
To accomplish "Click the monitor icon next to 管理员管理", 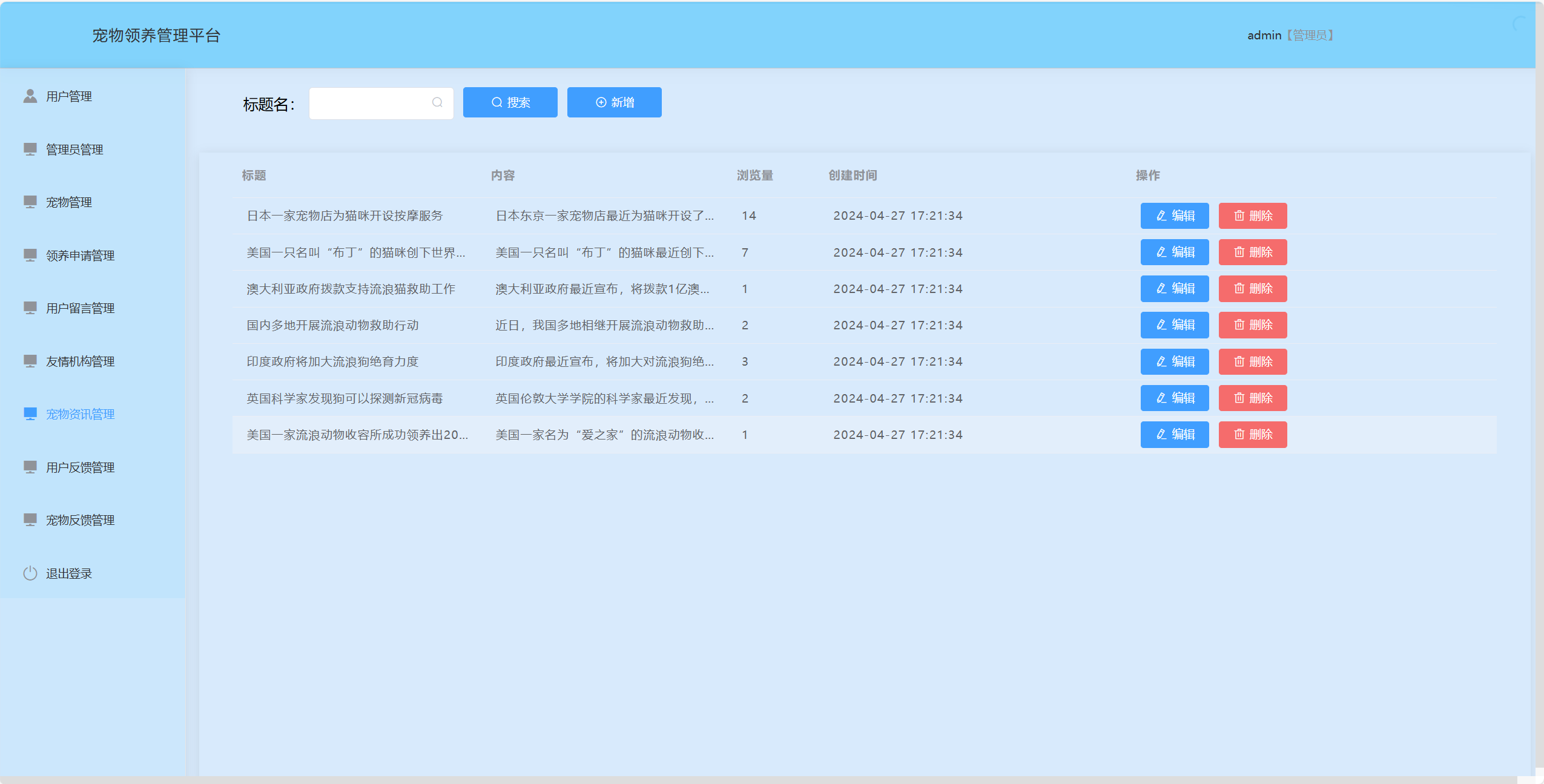I will tap(30, 149).
